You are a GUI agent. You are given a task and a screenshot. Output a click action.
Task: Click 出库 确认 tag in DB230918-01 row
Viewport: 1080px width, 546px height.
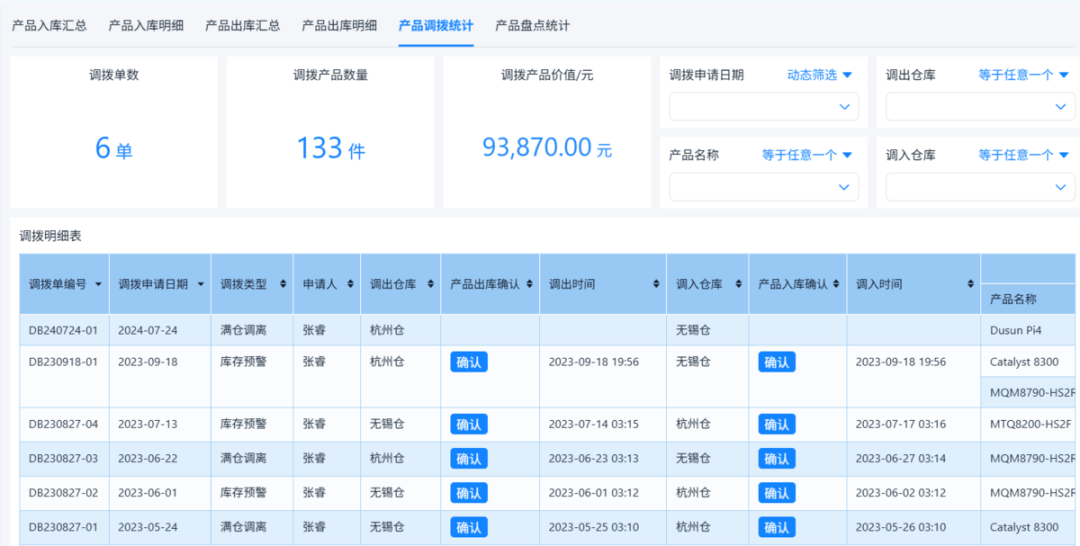pyautogui.click(x=469, y=362)
